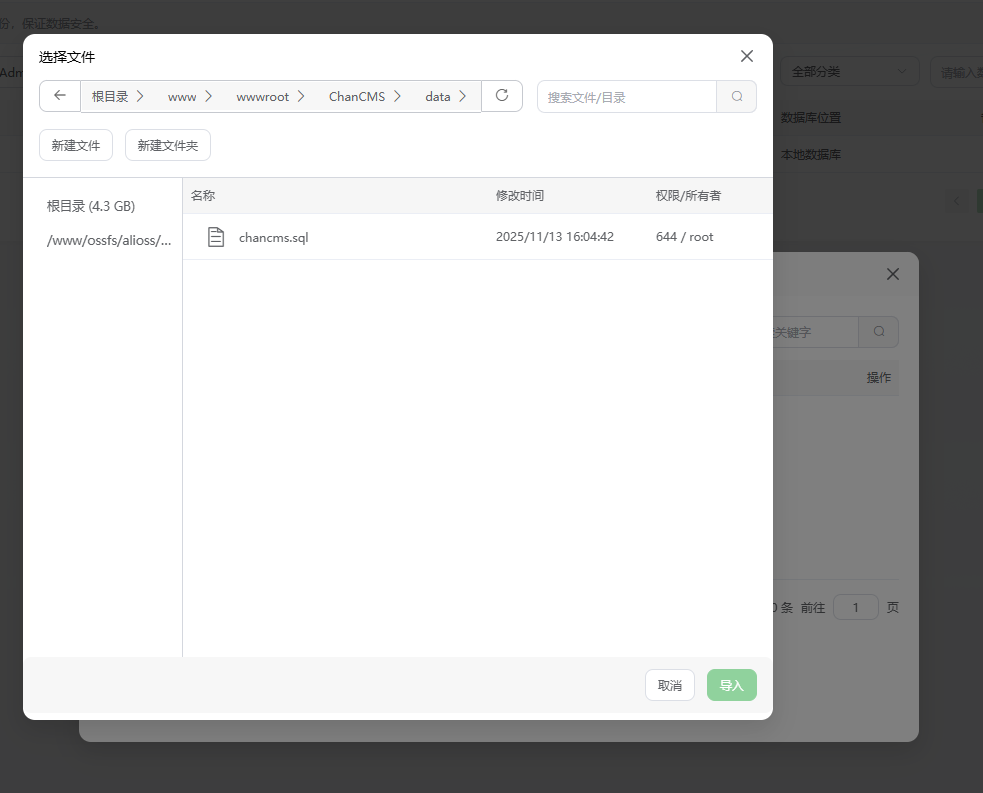Expand the chevron after data in the breadcrumb

tap(463, 97)
